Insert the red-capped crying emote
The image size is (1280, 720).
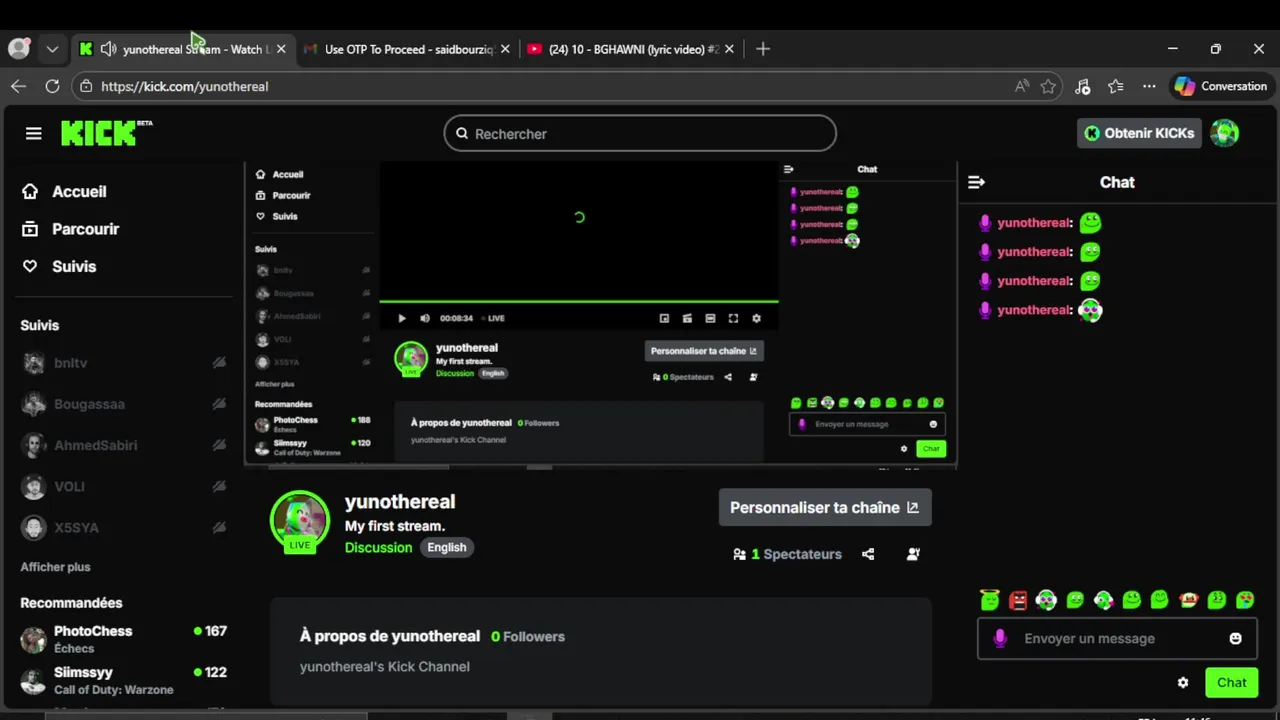point(1188,600)
